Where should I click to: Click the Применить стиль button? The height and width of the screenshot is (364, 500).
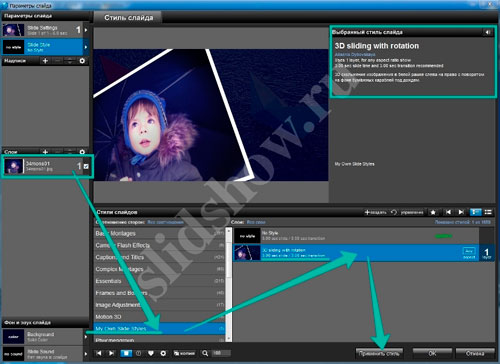pos(379,353)
